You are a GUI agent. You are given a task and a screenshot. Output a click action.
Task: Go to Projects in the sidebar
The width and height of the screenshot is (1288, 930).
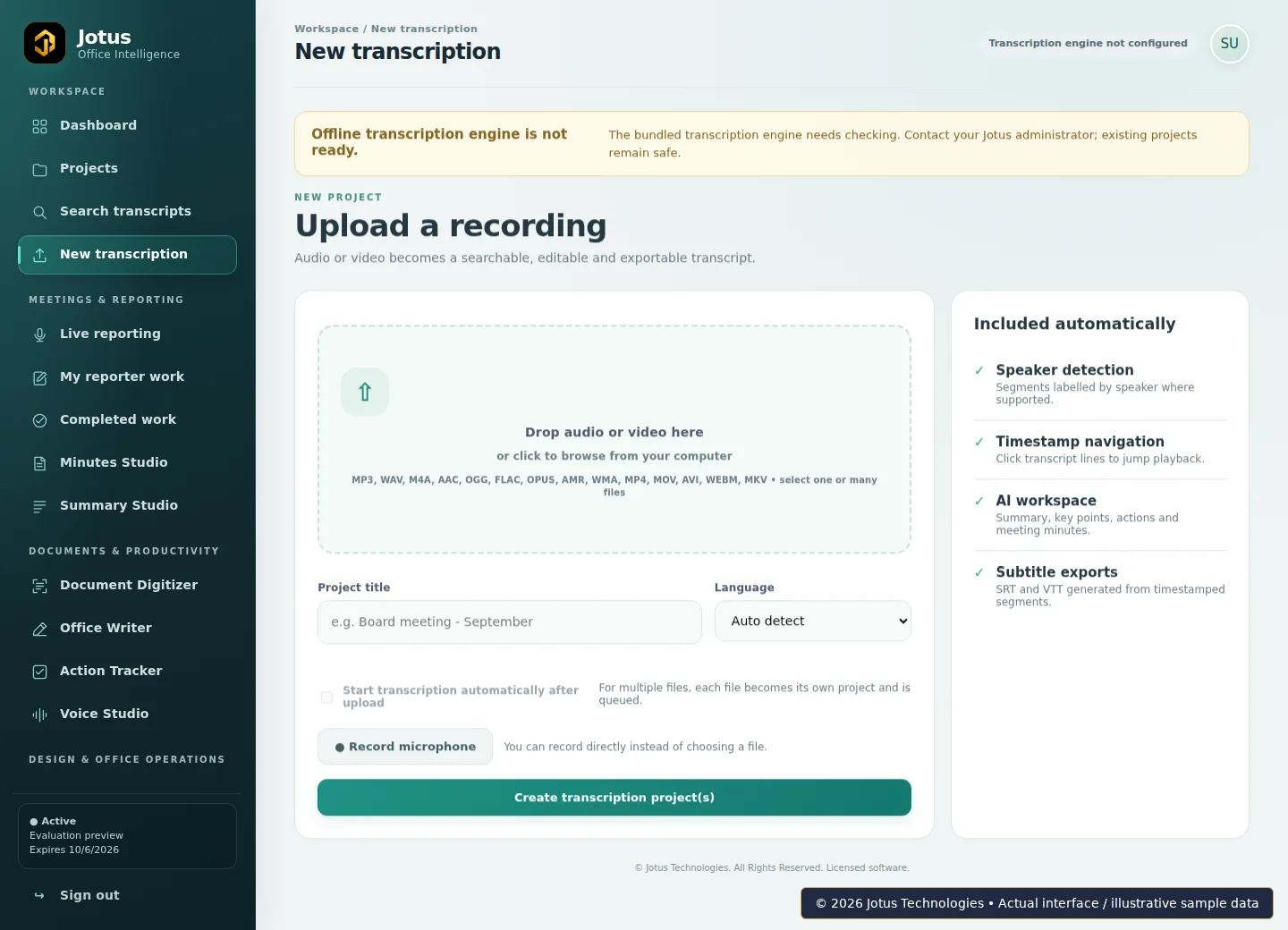[x=127, y=169]
